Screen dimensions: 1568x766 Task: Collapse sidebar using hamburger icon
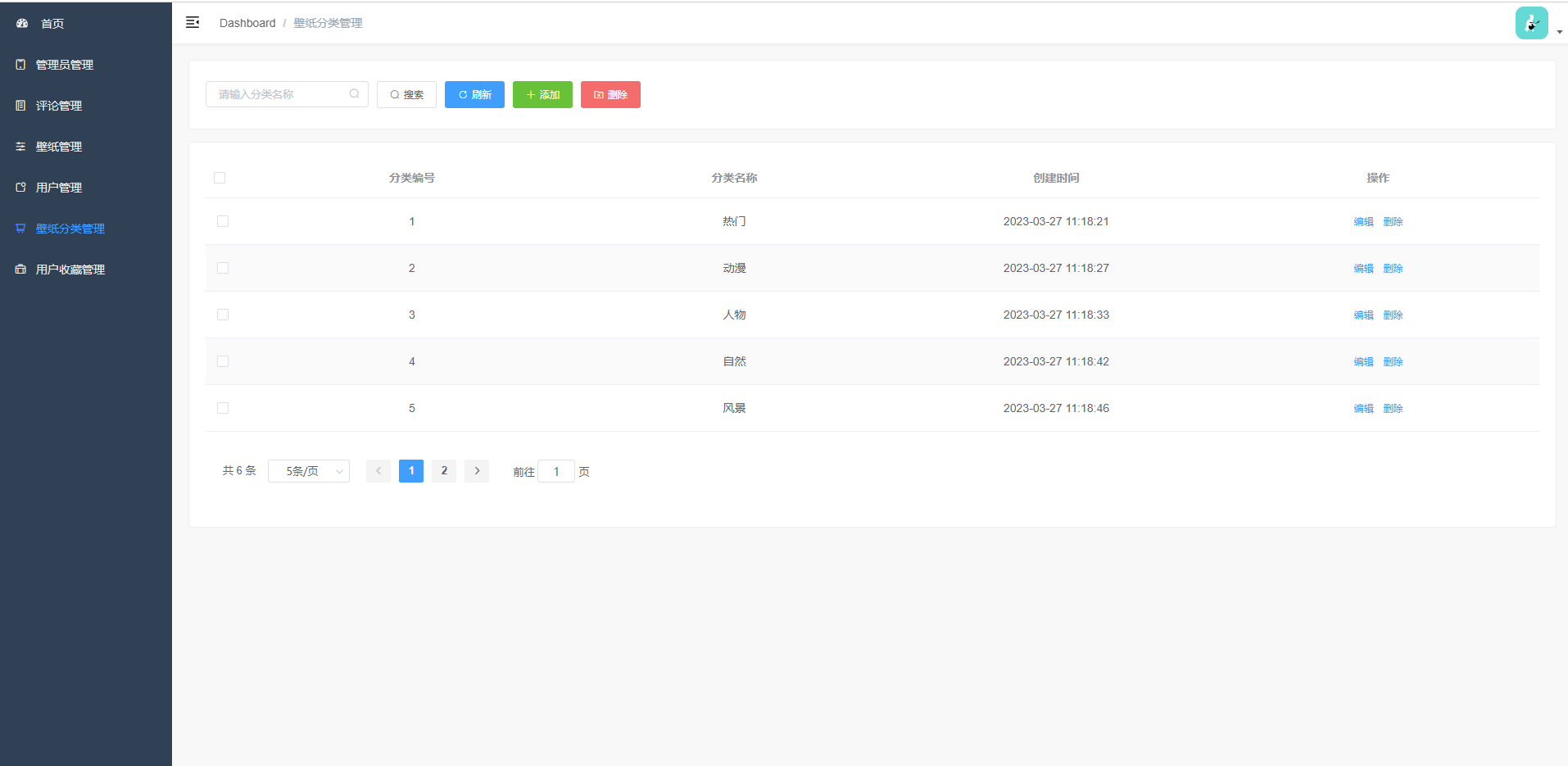click(193, 23)
